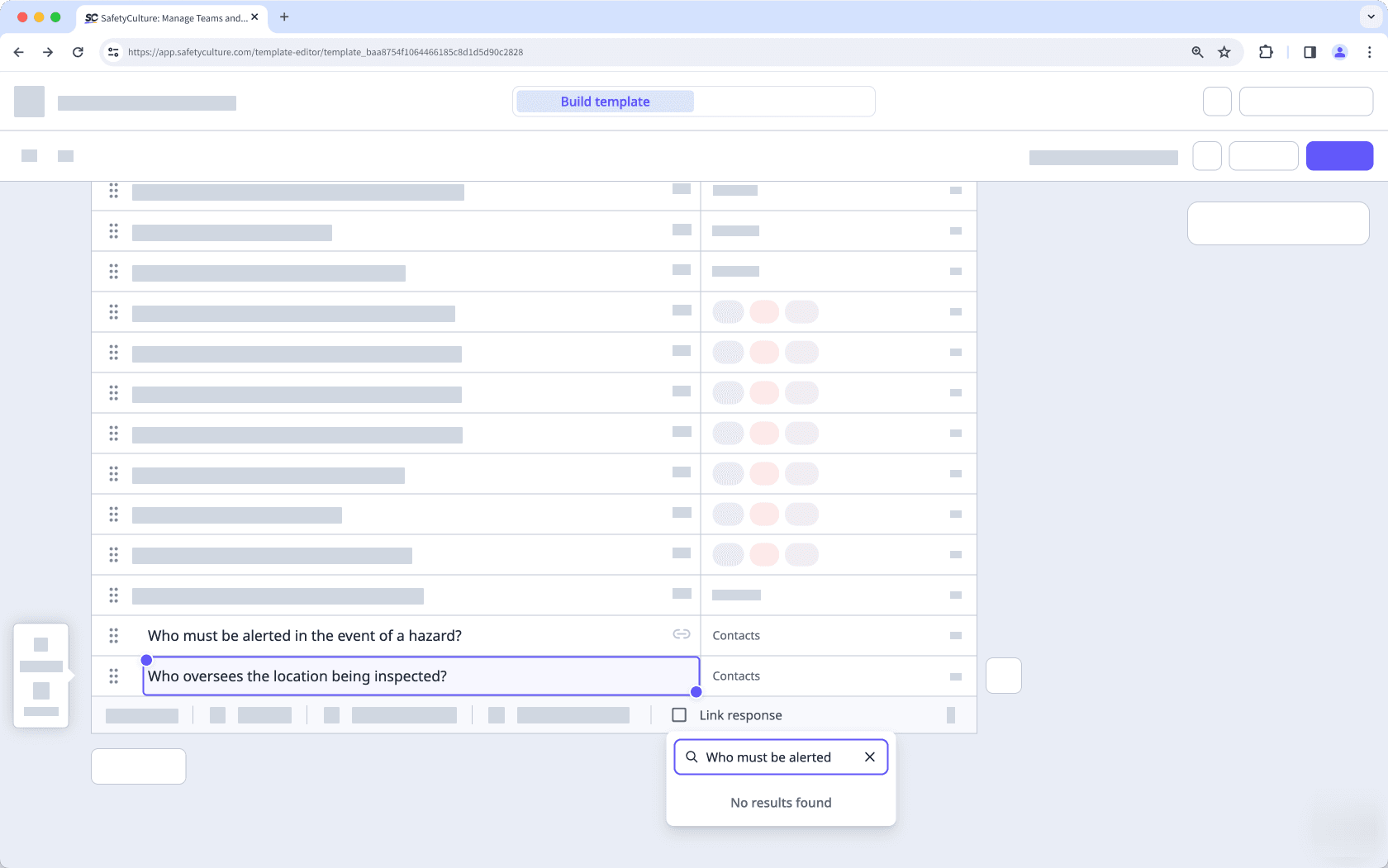Click the browser tab list chevron

(x=1369, y=17)
